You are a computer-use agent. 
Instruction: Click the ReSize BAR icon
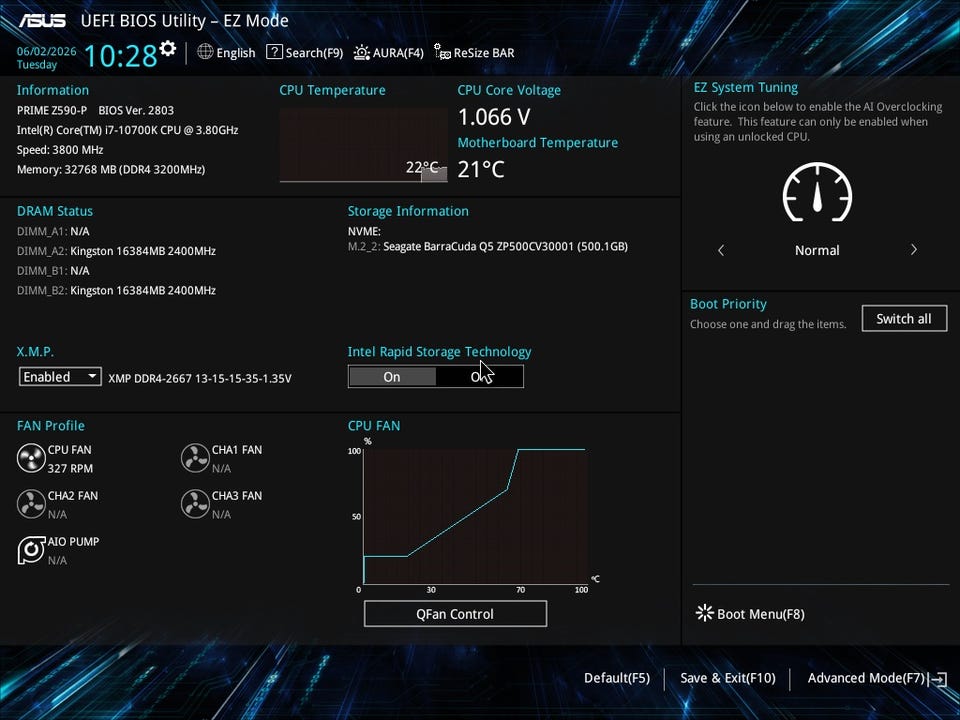[442, 52]
